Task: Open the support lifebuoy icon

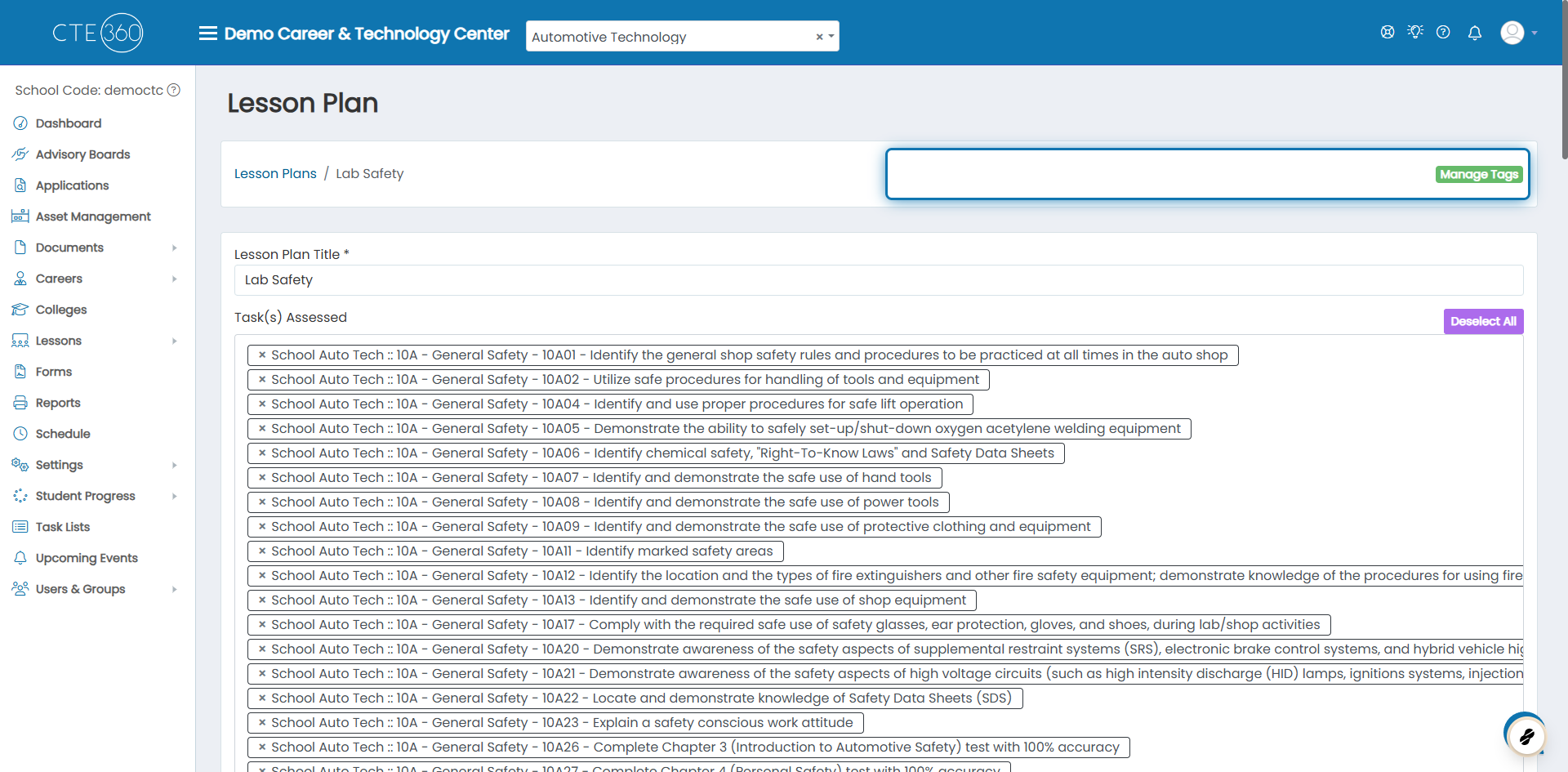Action: (1387, 33)
